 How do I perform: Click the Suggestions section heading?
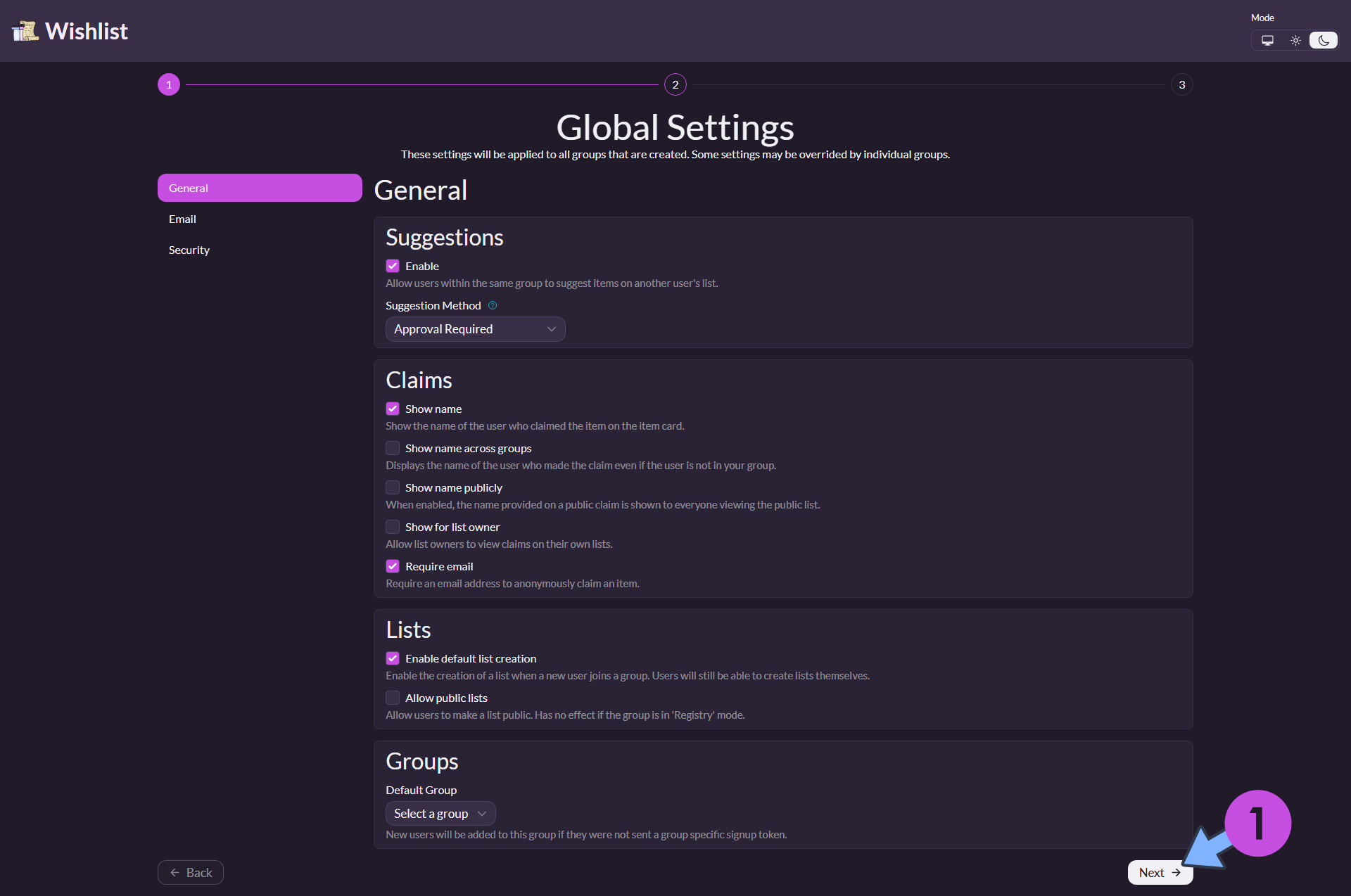click(x=445, y=238)
